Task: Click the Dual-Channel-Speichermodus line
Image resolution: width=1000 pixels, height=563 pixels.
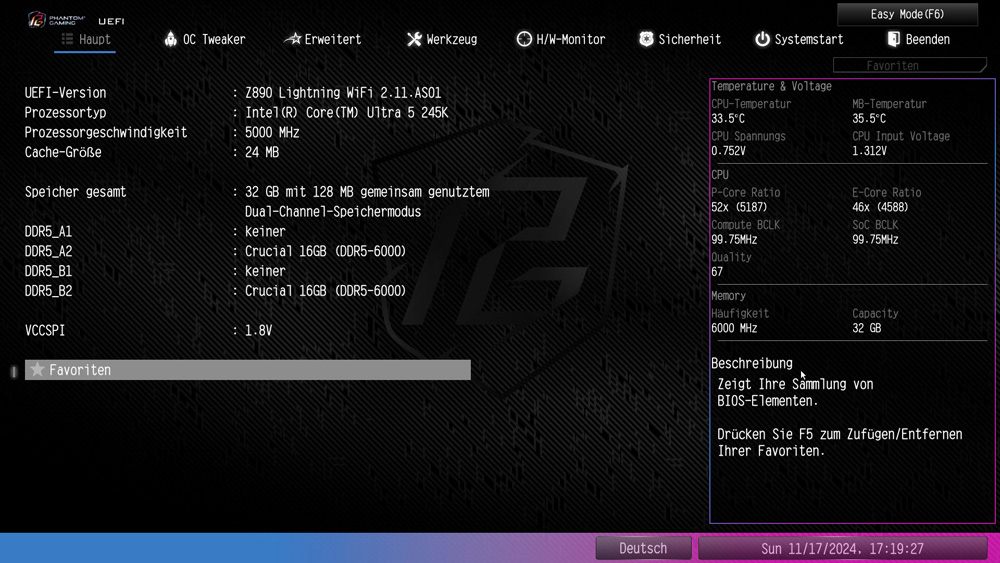Action: tap(333, 211)
